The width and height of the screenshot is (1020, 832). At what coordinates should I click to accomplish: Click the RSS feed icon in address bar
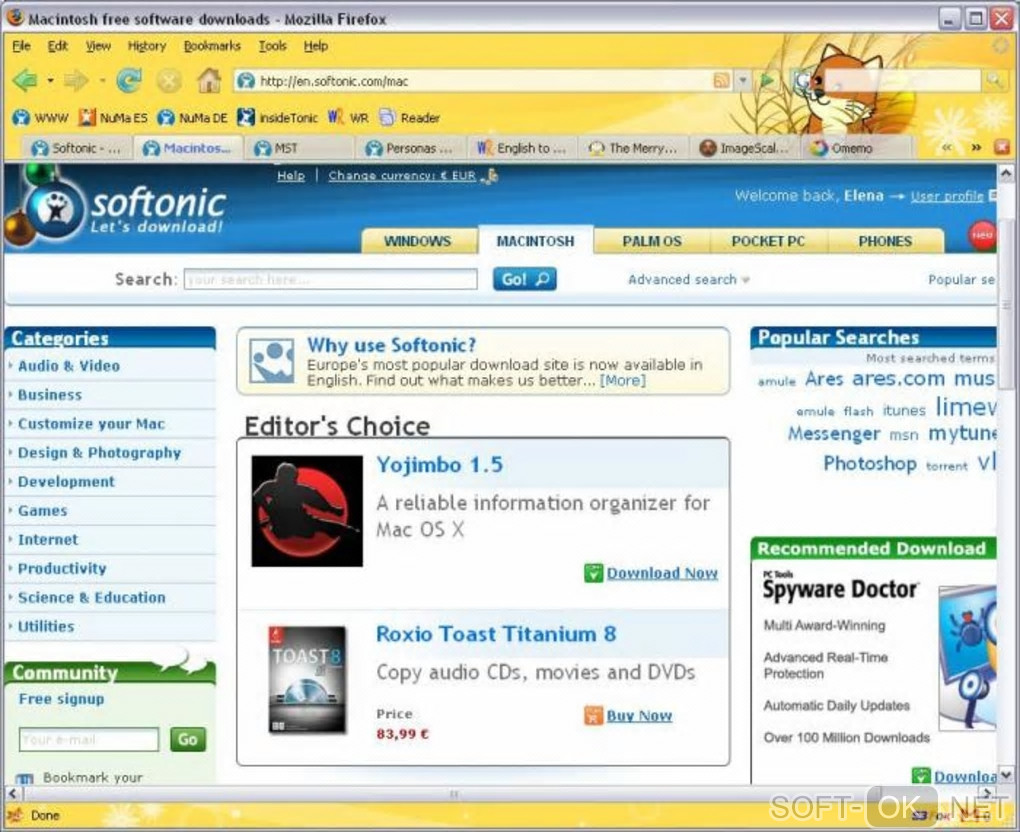coord(721,81)
